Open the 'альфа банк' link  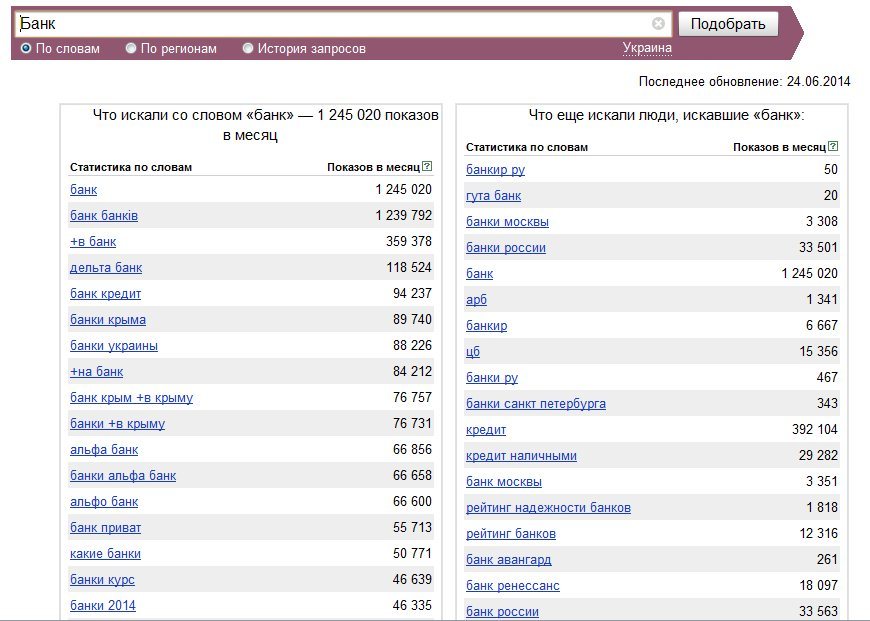point(104,450)
